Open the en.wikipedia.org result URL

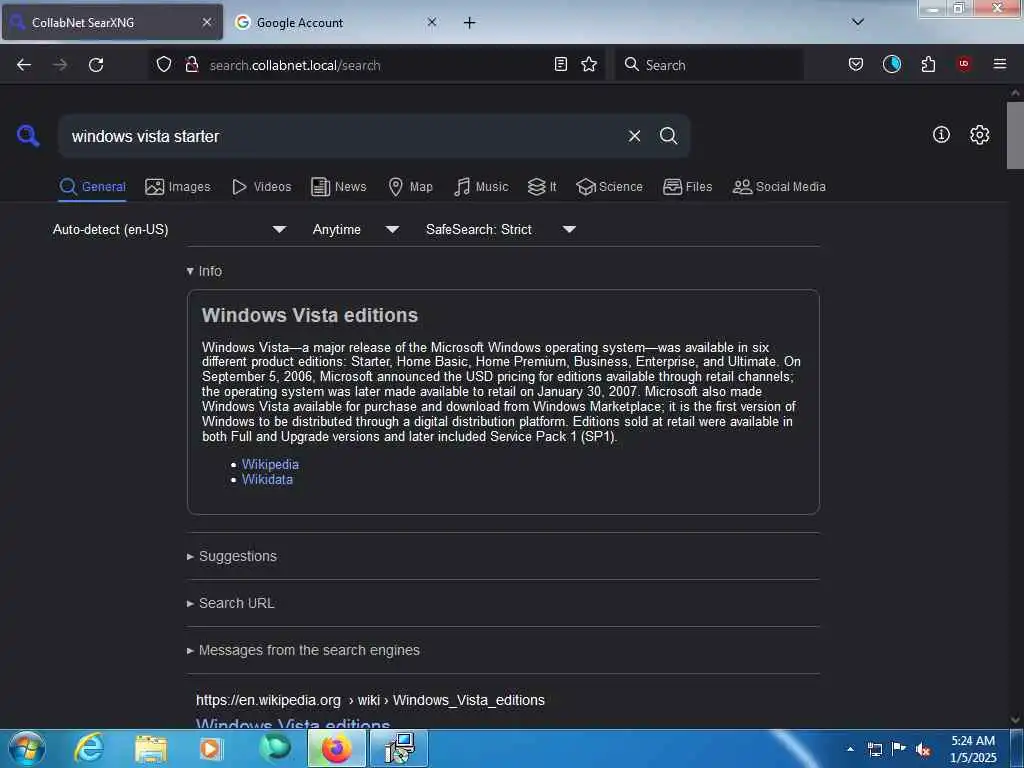point(370,700)
